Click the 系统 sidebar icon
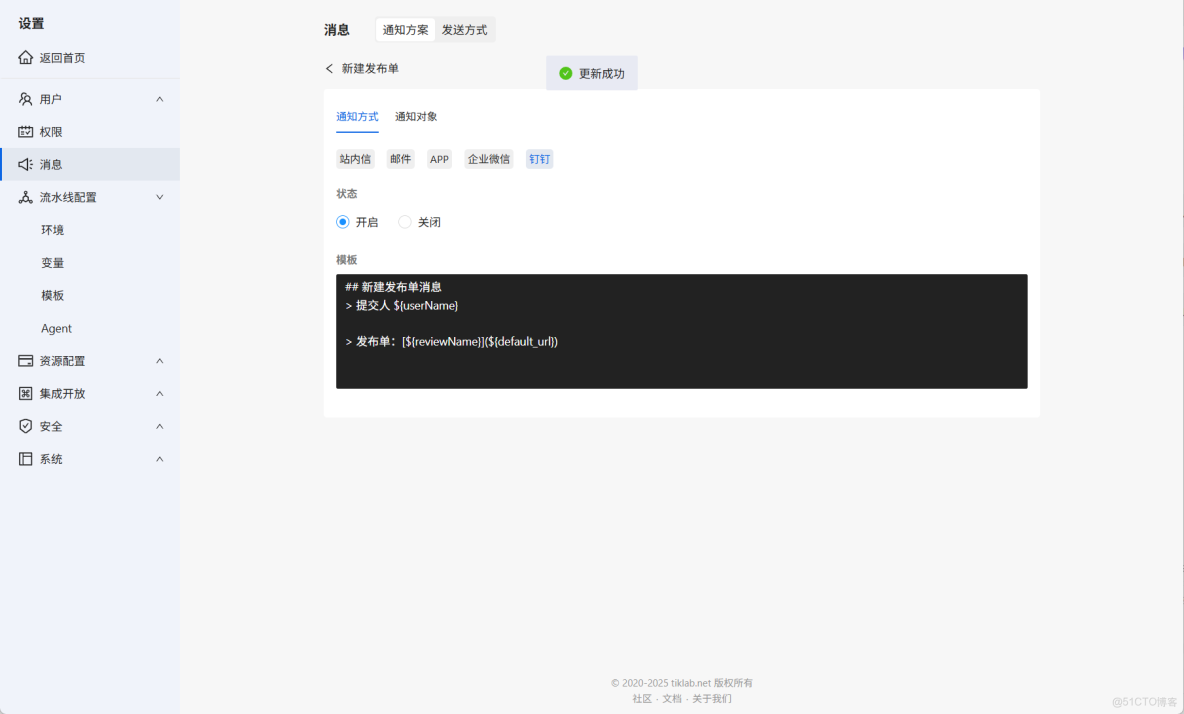This screenshot has width=1184, height=714. click(24, 459)
